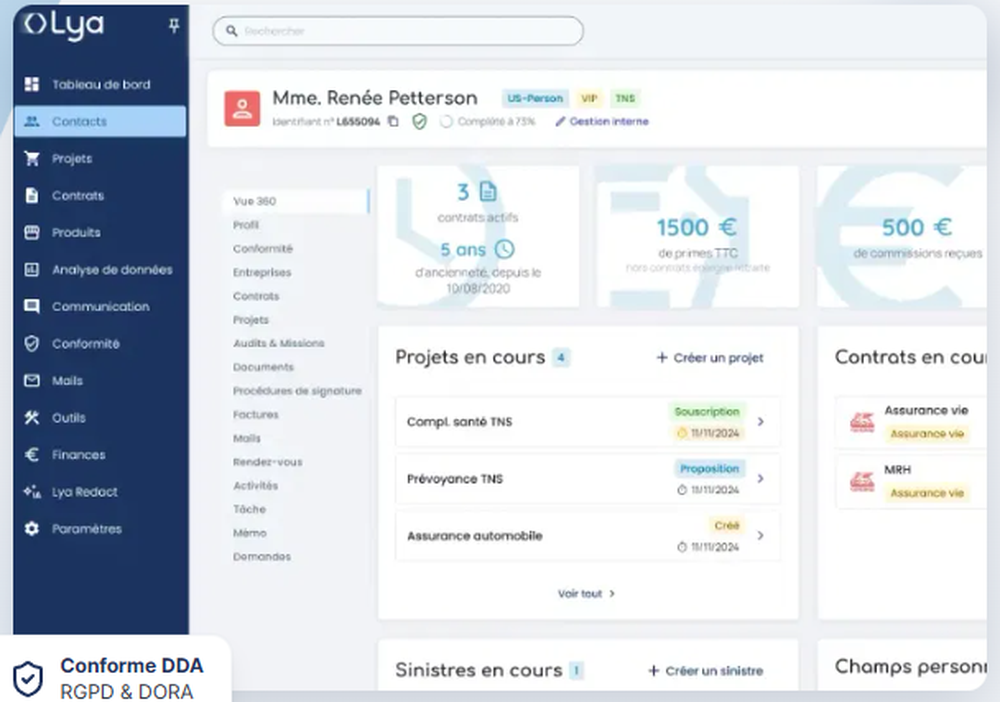Viewport: 1000px width, 702px height.
Task: Click the Mme. Renée Petterson name
Action: point(375,98)
